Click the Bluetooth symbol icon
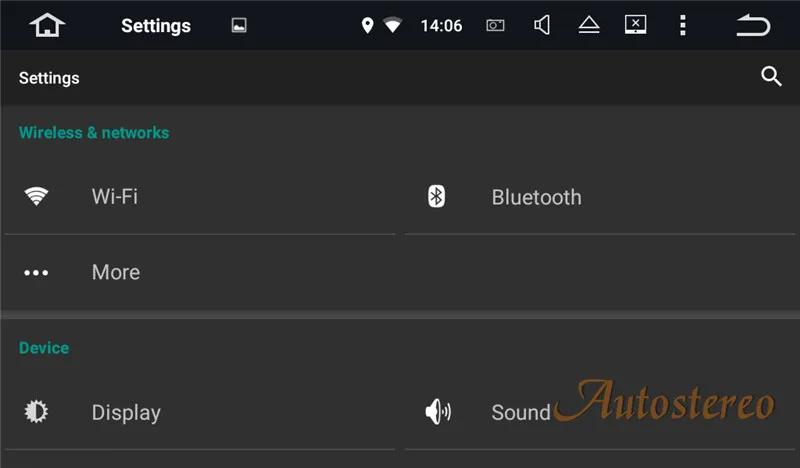This screenshot has height=468, width=800. coord(436,196)
